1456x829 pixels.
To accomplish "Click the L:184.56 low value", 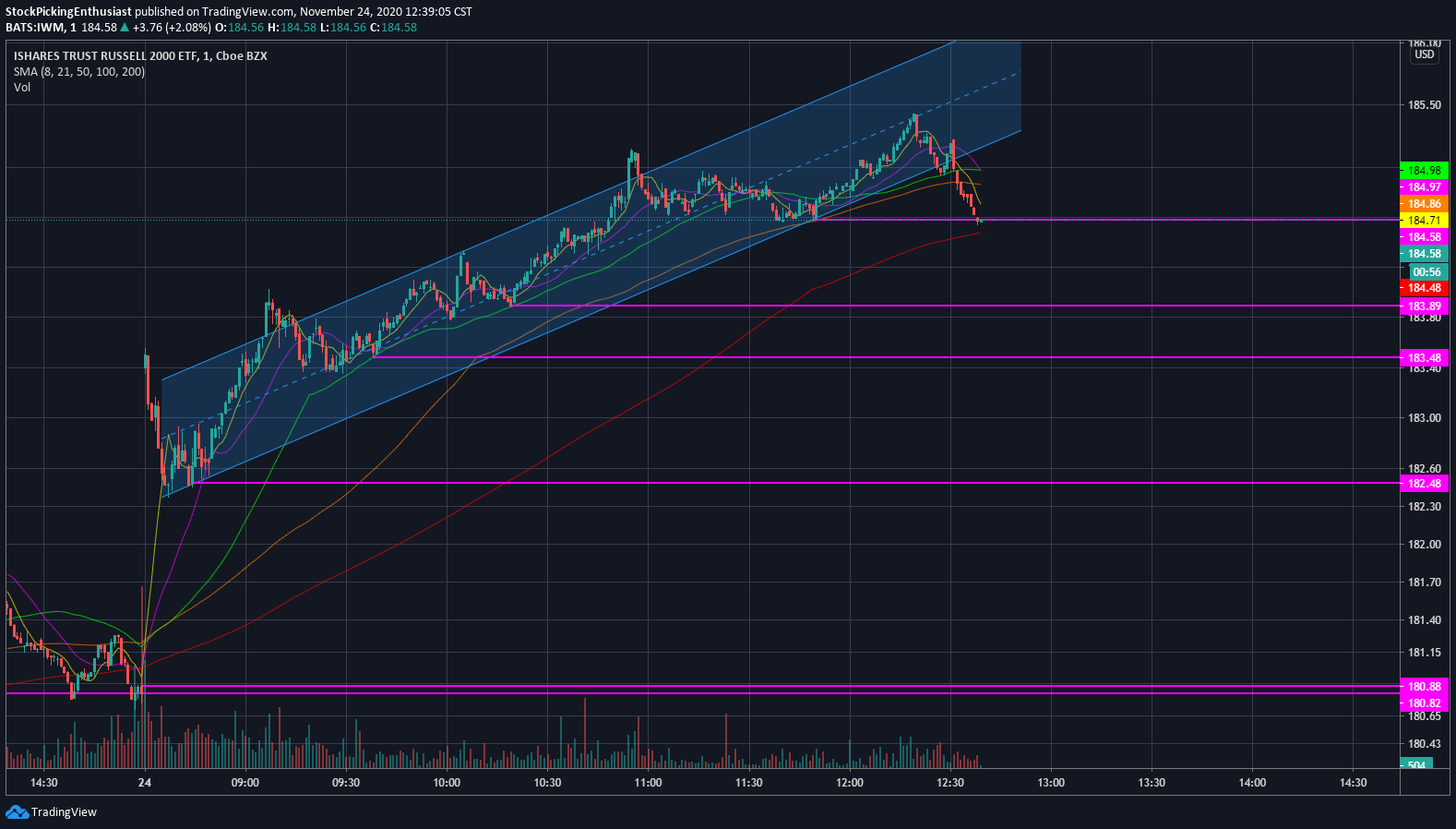I will pyautogui.click(x=343, y=28).
